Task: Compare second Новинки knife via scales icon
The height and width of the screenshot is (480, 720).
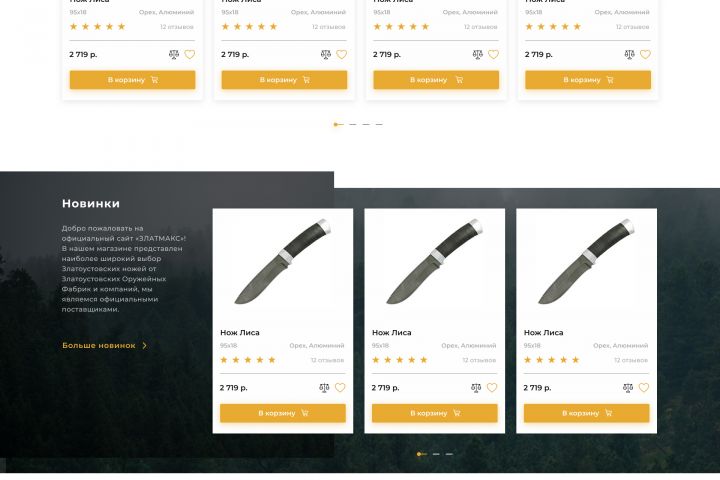Action: (476, 388)
